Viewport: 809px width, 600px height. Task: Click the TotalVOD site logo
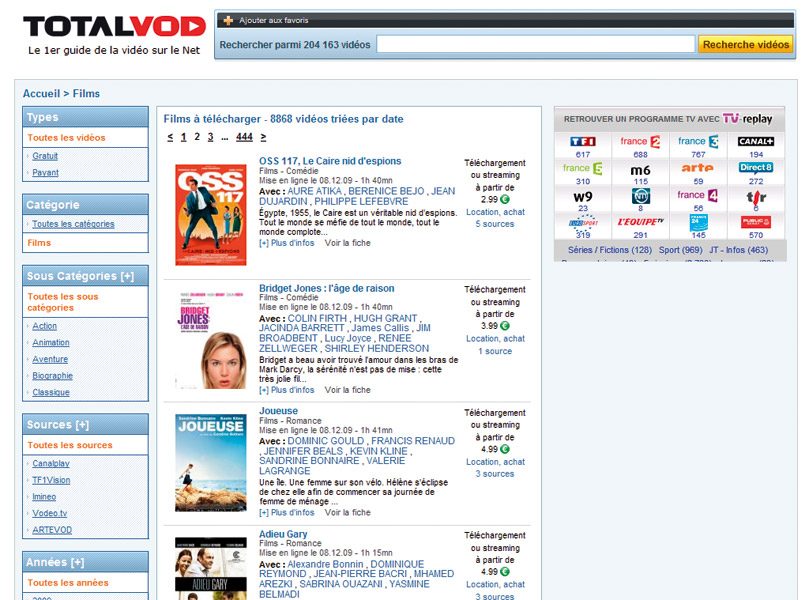click(x=114, y=26)
